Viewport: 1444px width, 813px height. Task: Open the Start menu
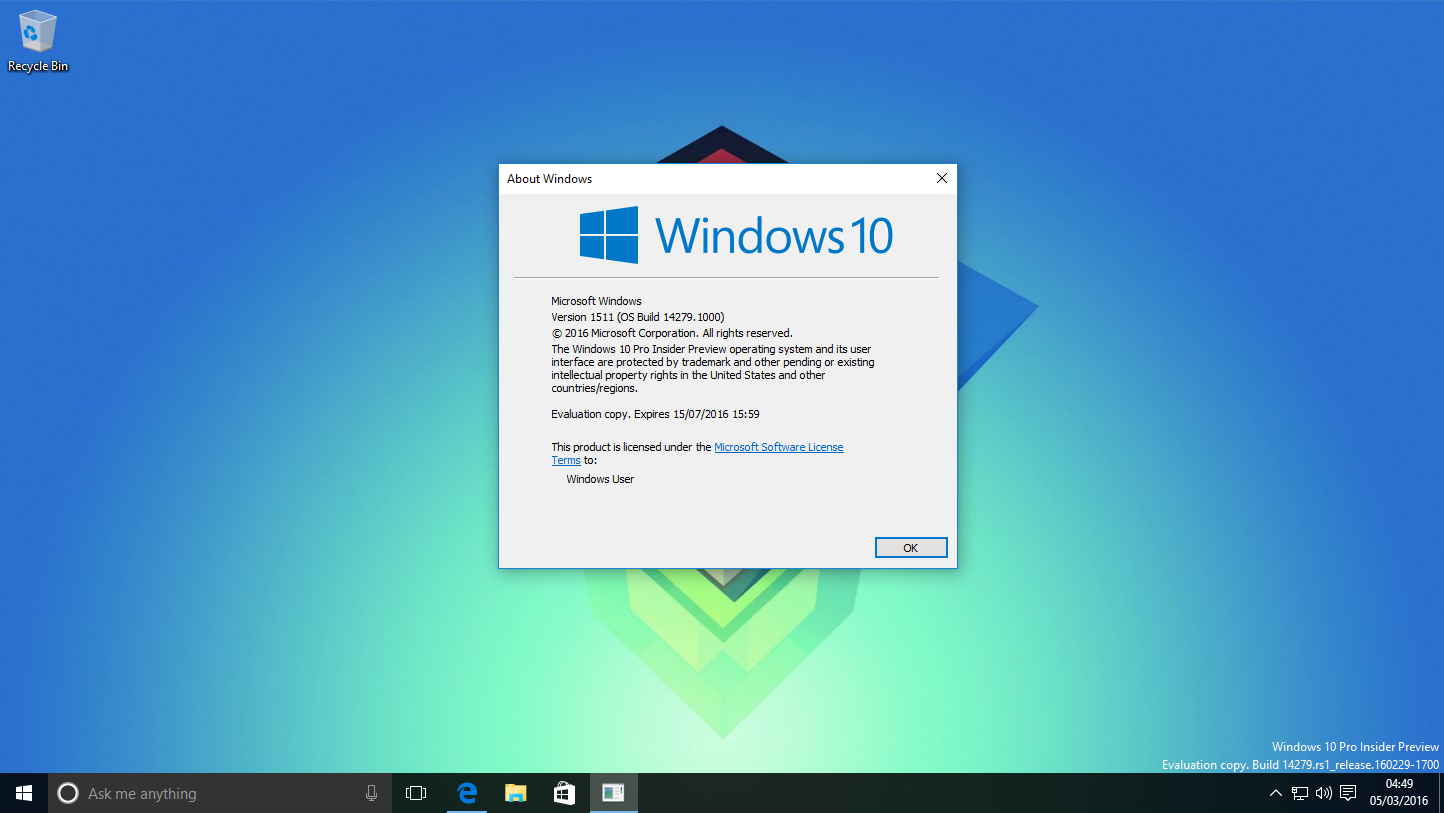24,793
